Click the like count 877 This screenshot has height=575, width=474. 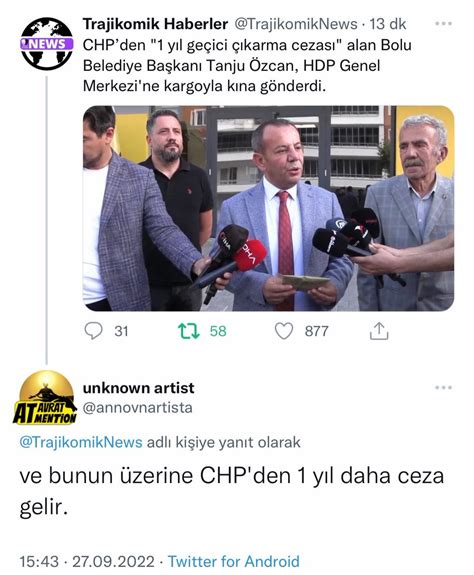coord(316,331)
